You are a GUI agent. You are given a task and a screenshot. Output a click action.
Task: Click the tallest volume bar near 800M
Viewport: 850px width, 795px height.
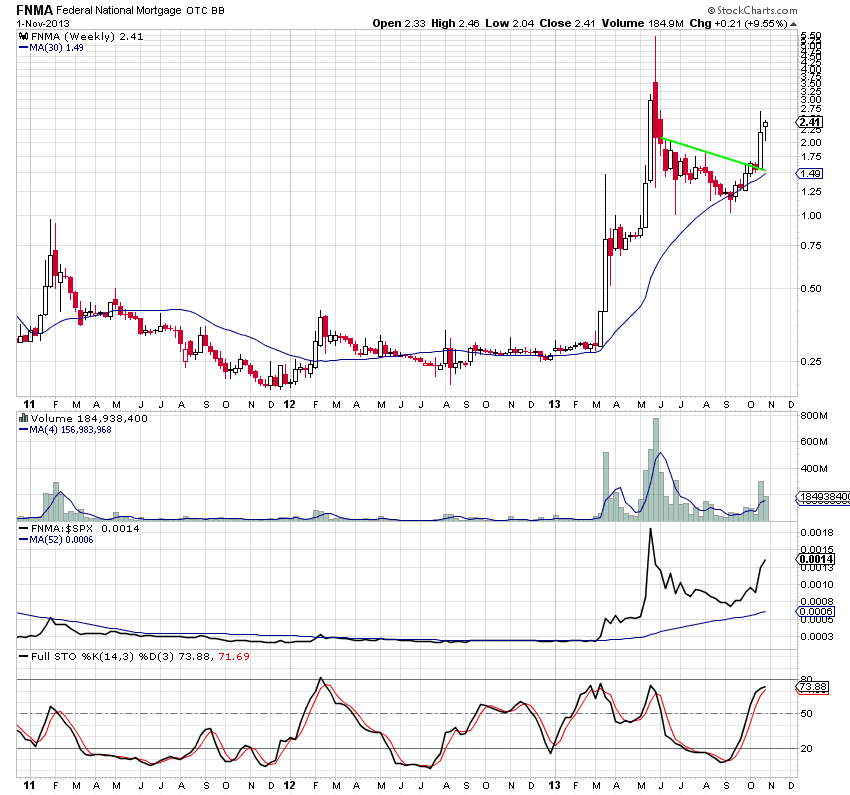click(x=656, y=469)
